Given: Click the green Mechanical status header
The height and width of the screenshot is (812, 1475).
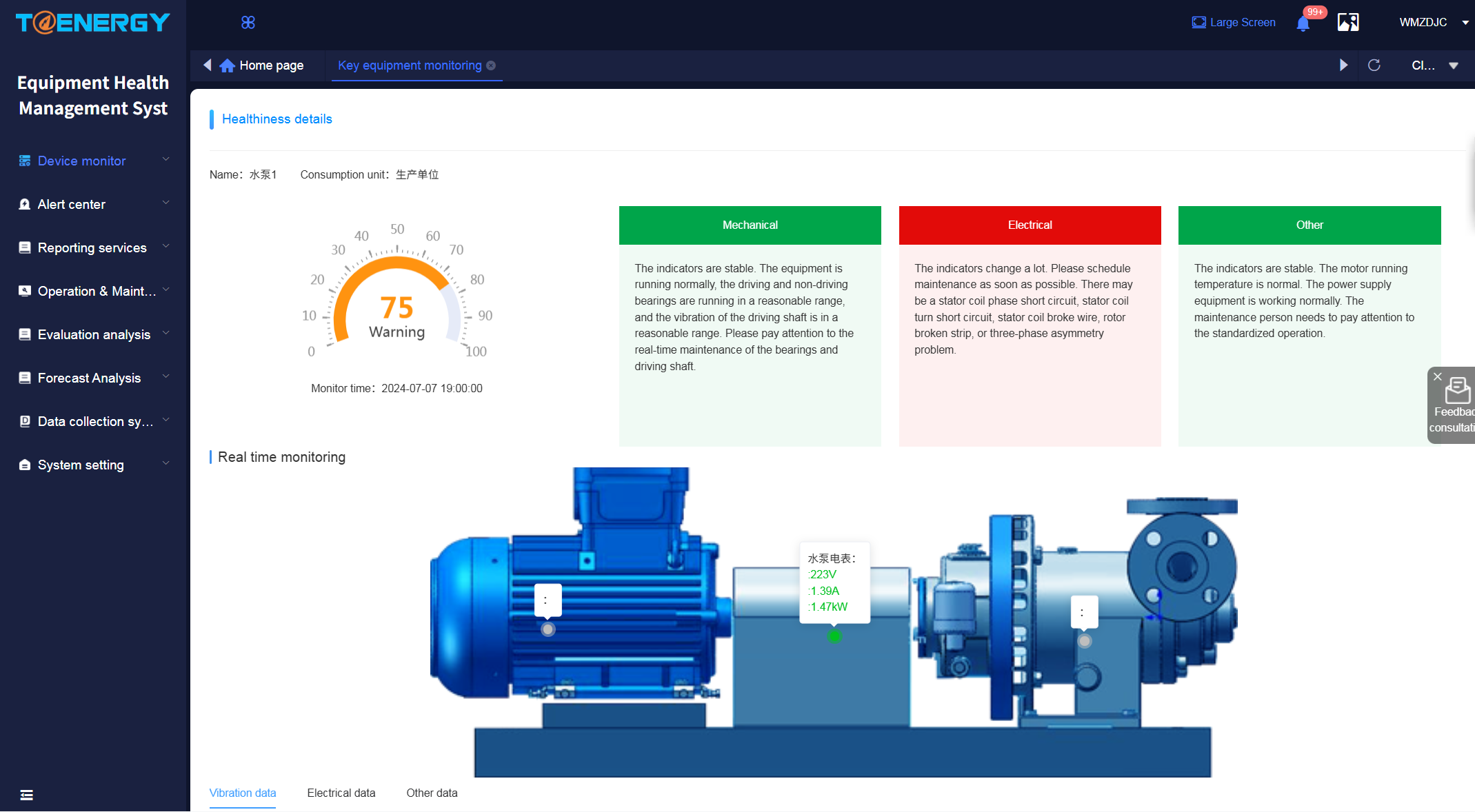Looking at the screenshot, I should pos(750,225).
